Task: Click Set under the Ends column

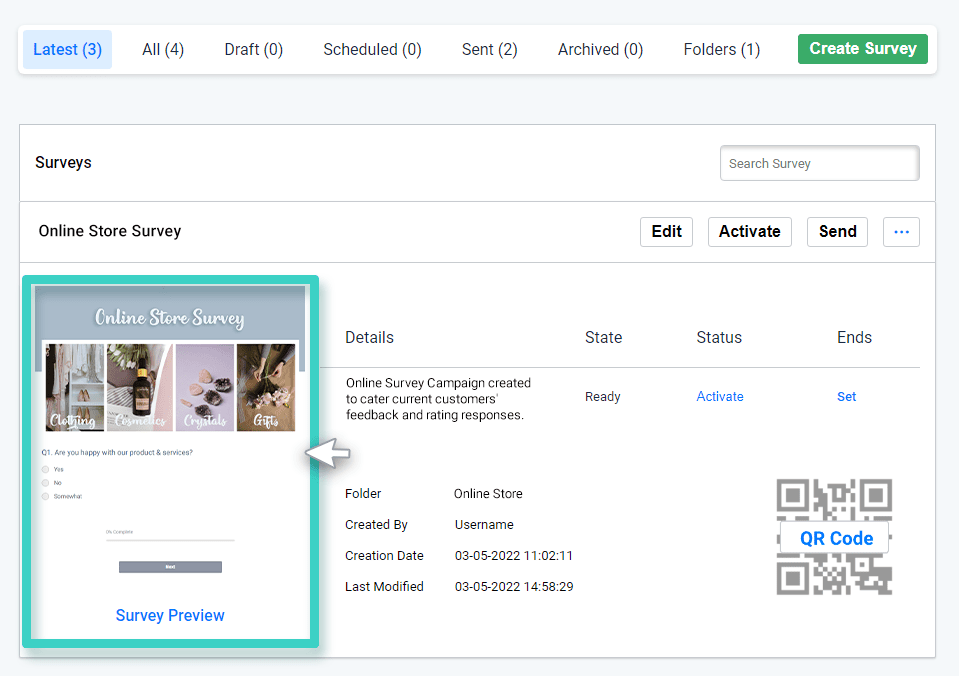Action: pyautogui.click(x=846, y=396)
